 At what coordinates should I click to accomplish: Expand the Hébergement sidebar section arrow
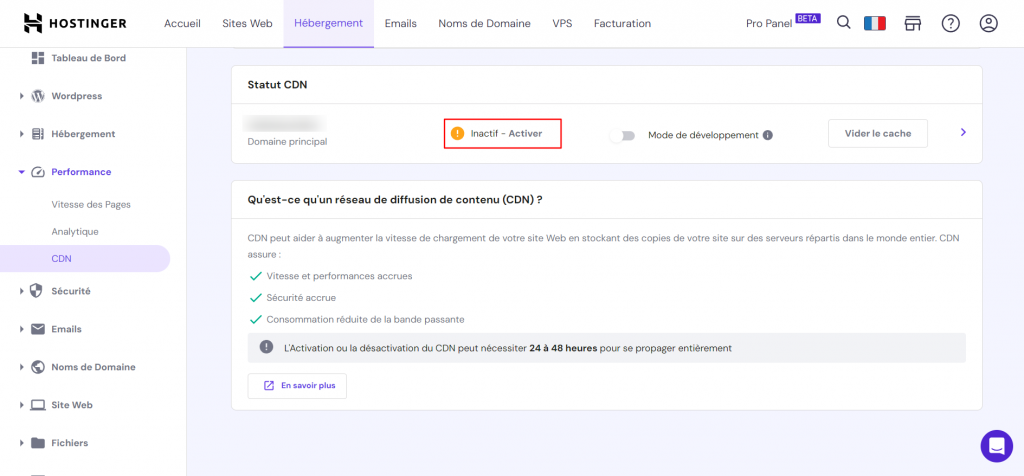(x=22, y=134)
